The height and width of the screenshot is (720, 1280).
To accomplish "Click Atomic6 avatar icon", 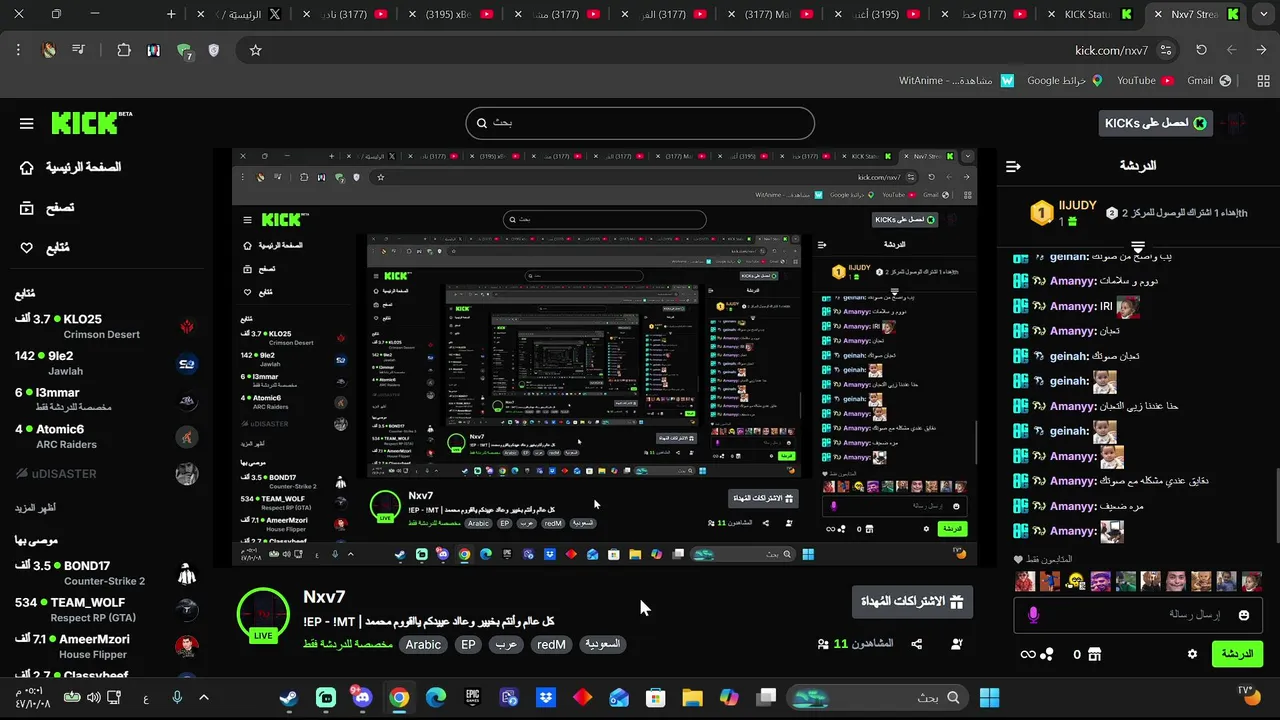I will pos(187,437).
